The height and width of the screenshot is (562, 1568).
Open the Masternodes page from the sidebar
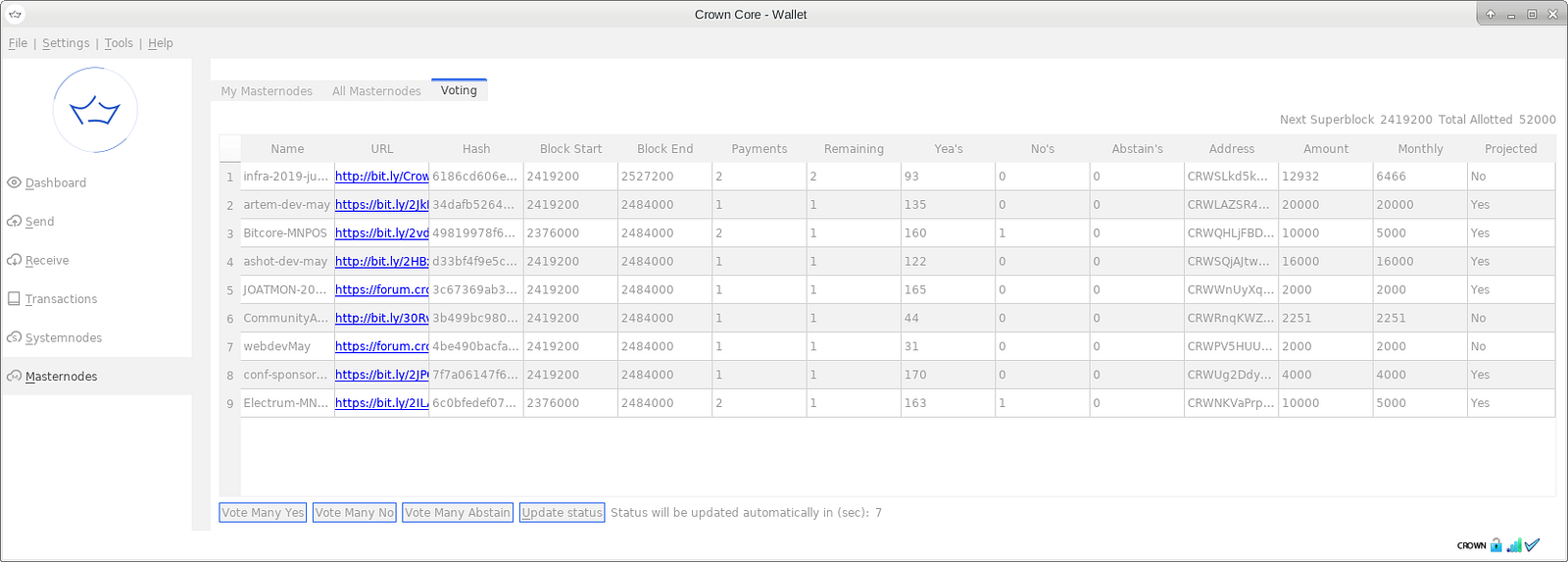click(52, 377)
